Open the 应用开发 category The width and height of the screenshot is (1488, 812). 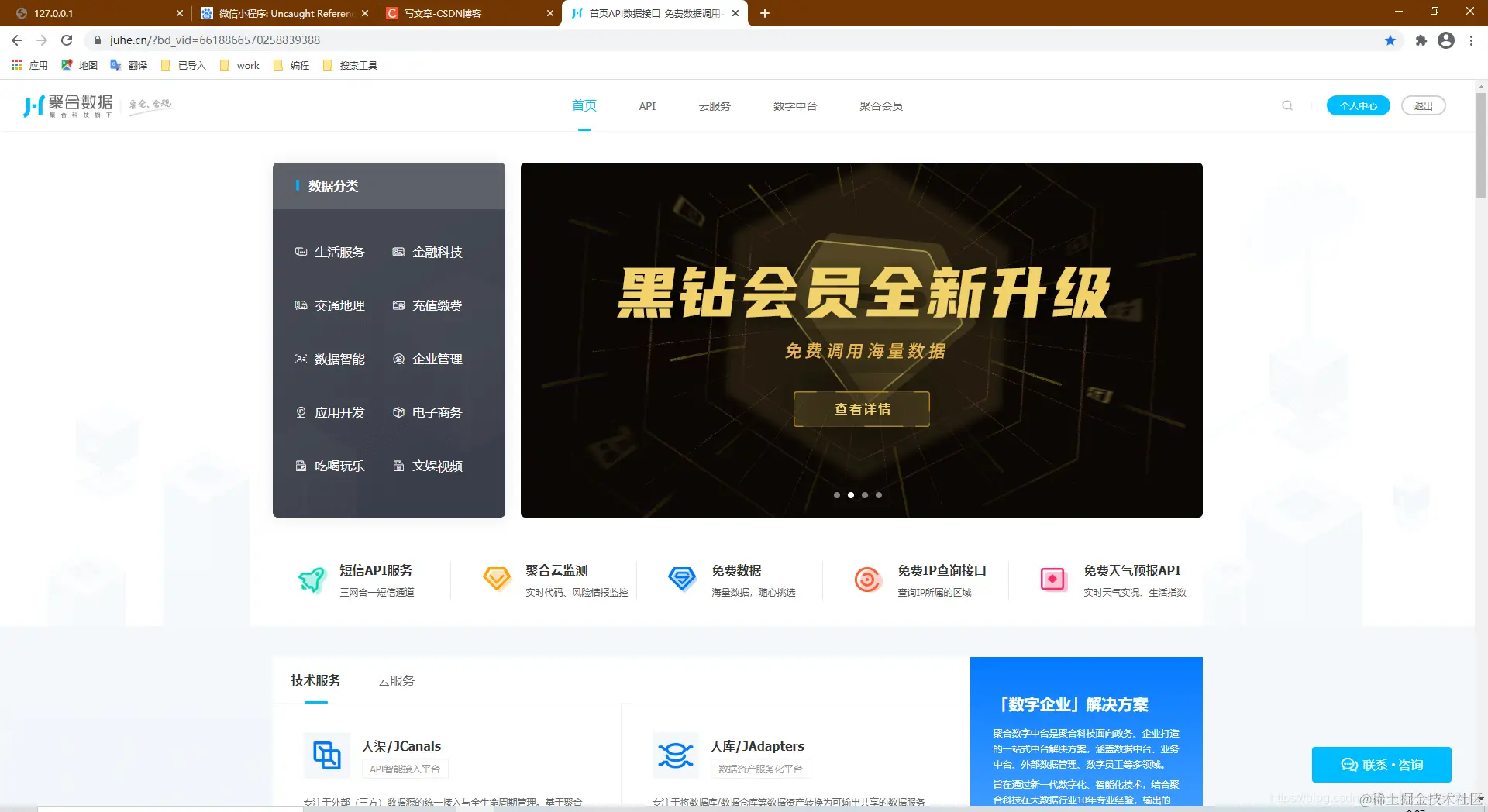coord(330,412)
